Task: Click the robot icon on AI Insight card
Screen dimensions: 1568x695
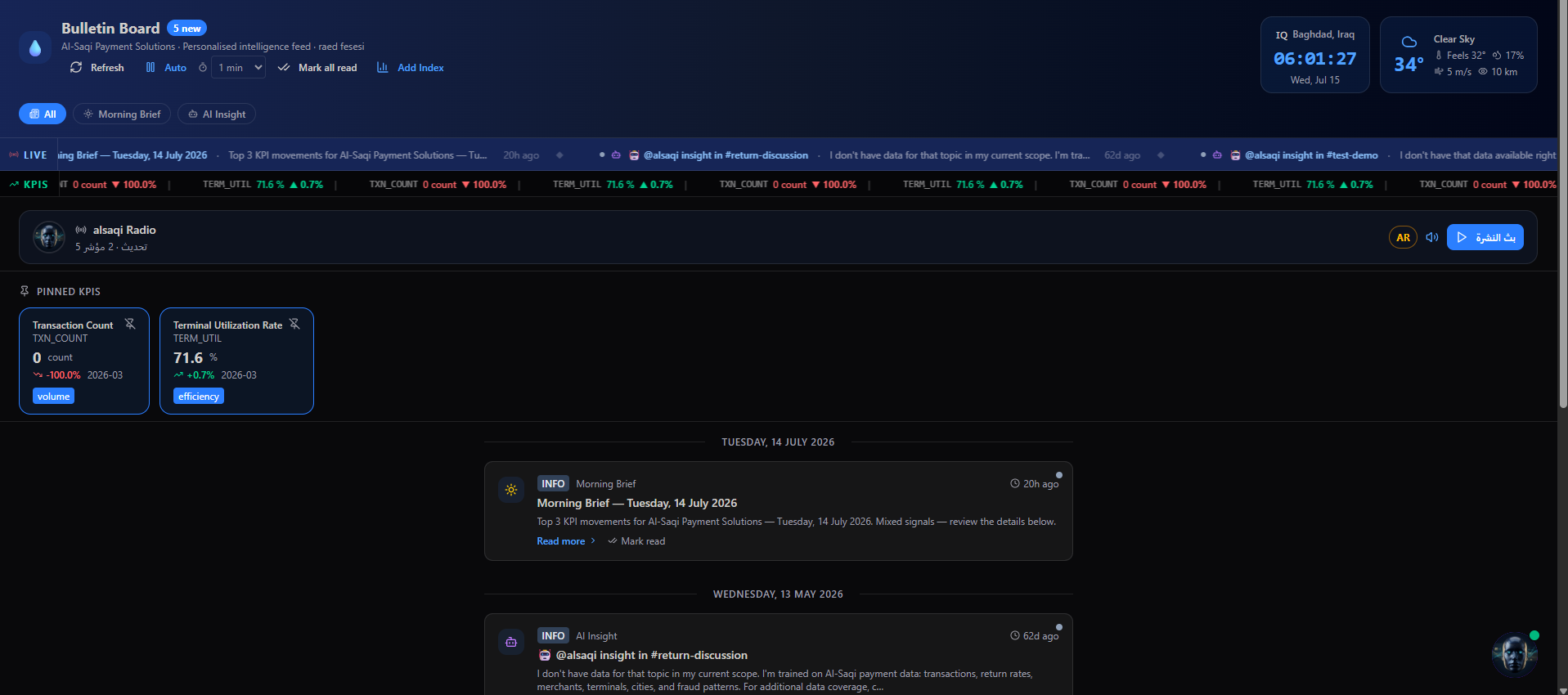Action: pos(511,642)
